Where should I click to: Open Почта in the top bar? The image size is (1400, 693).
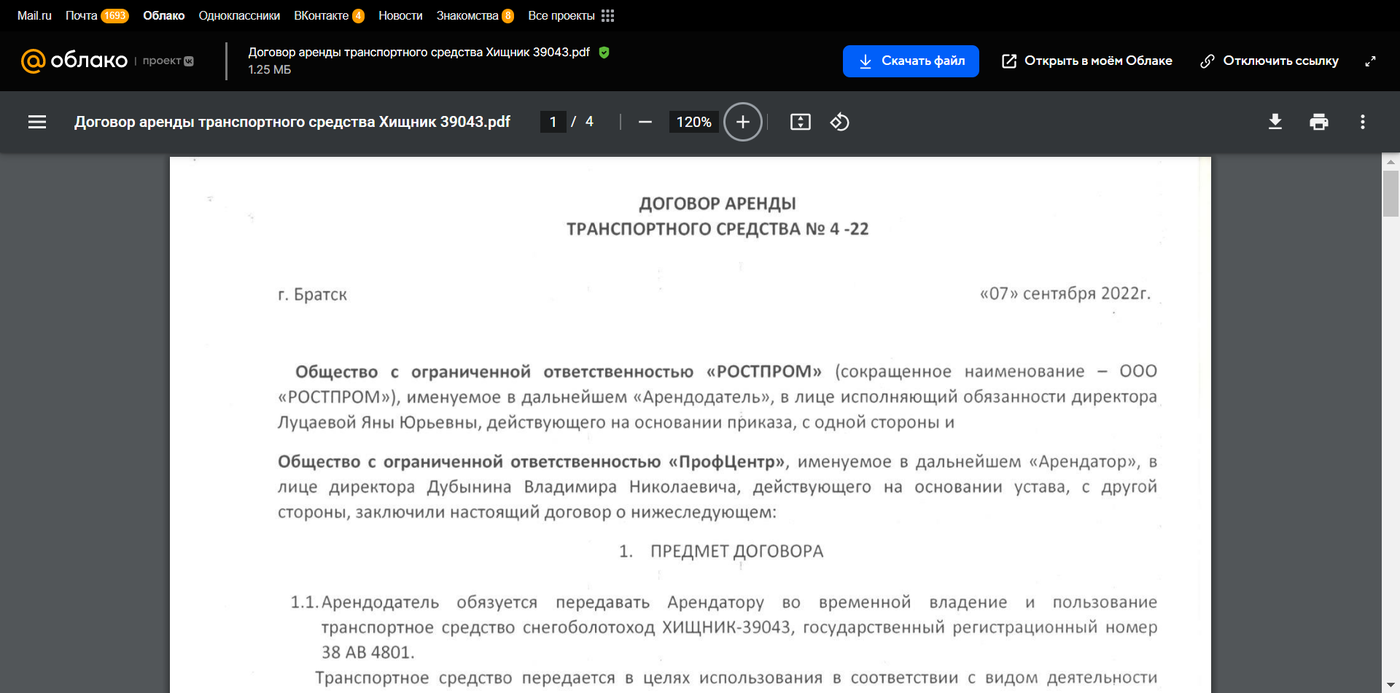tap(81, 16)
